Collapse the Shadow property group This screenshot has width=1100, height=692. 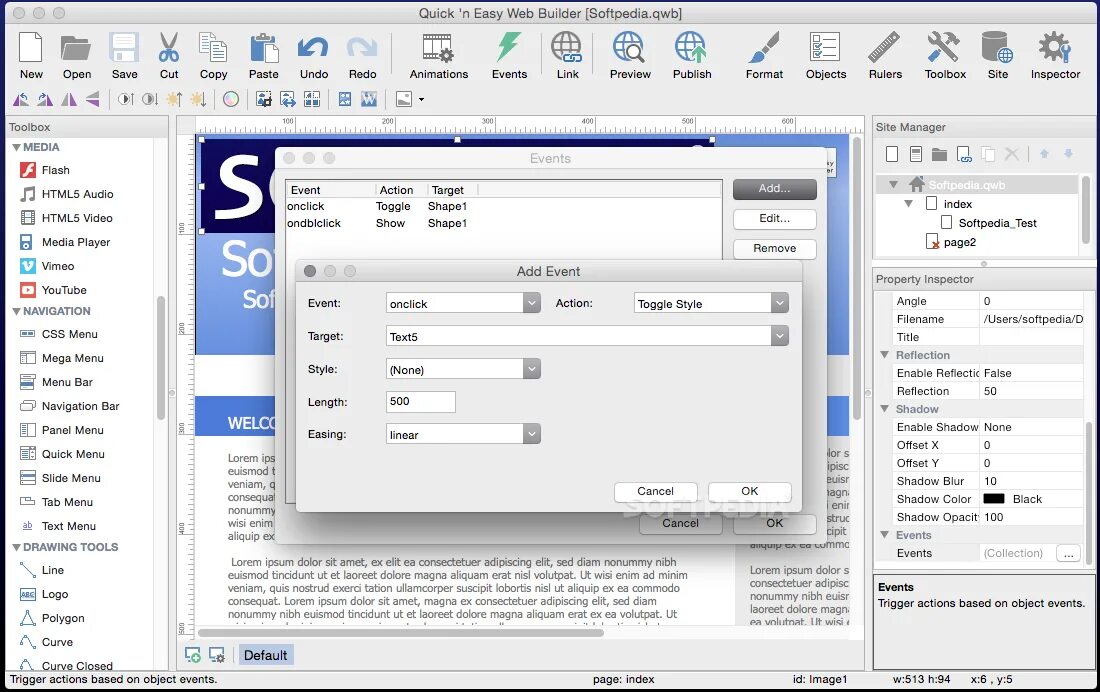[885, 408]
